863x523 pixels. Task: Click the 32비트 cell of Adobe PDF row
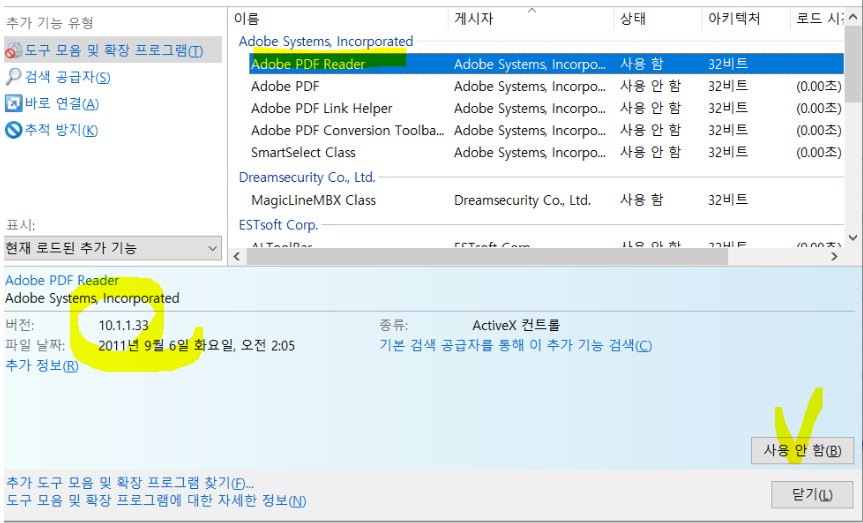(x=728, y=86)
